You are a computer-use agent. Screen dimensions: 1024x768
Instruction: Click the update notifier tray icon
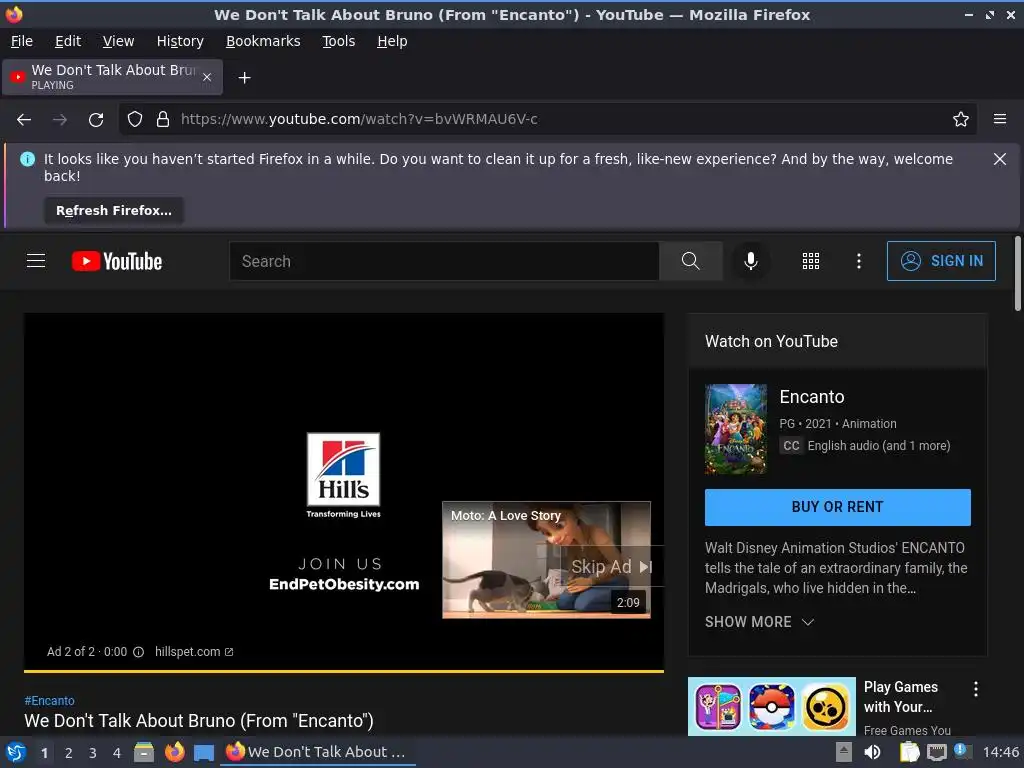click(962, 751)
